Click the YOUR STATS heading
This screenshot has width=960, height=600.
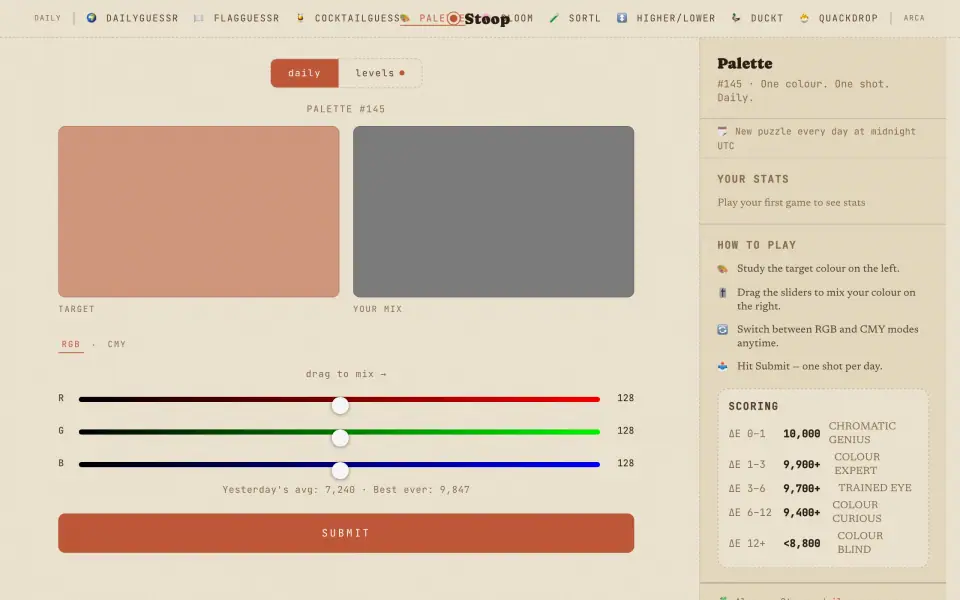753,179
